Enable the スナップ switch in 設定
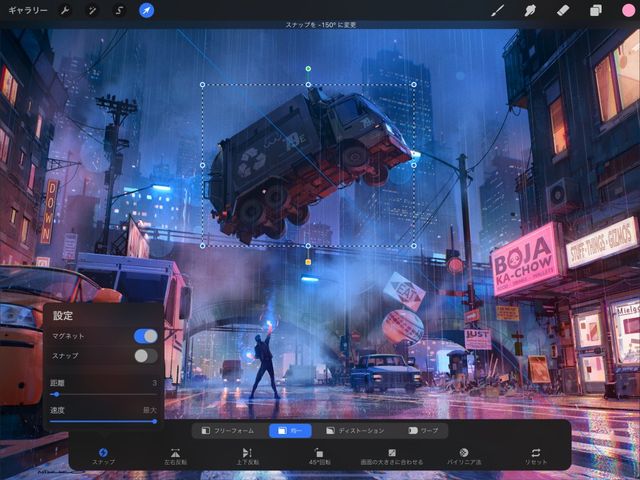This screenshot has width=640, height=480. 146,356
